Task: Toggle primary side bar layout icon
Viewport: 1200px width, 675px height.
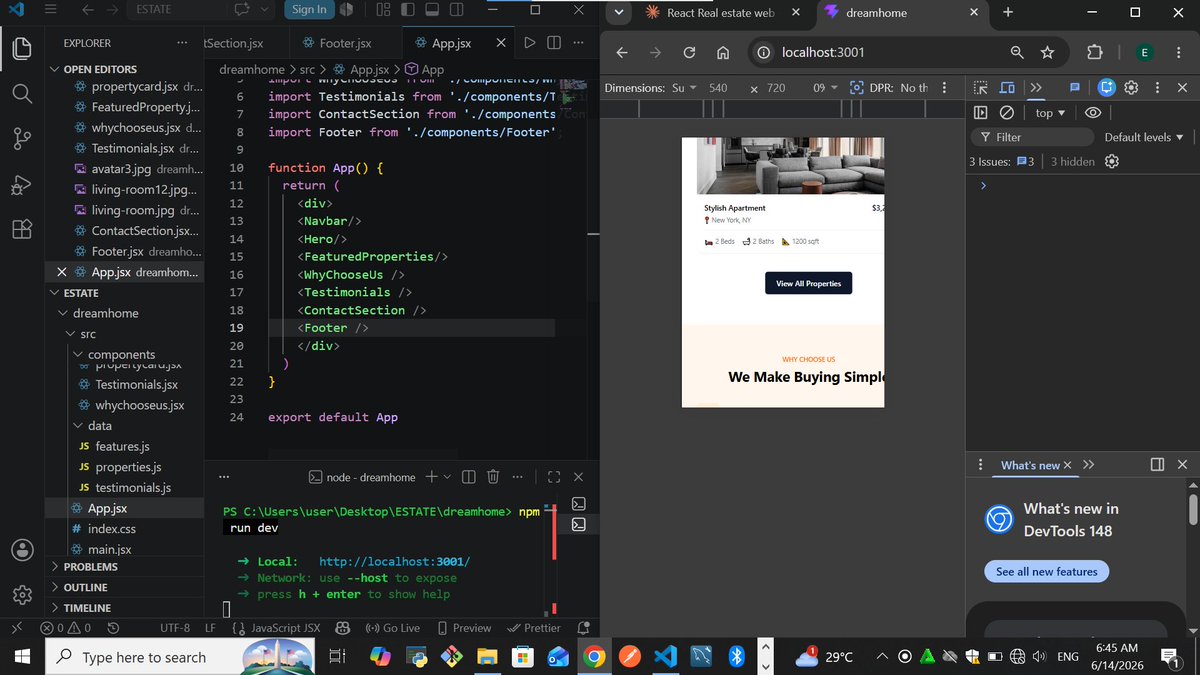Action: point(407,9)
